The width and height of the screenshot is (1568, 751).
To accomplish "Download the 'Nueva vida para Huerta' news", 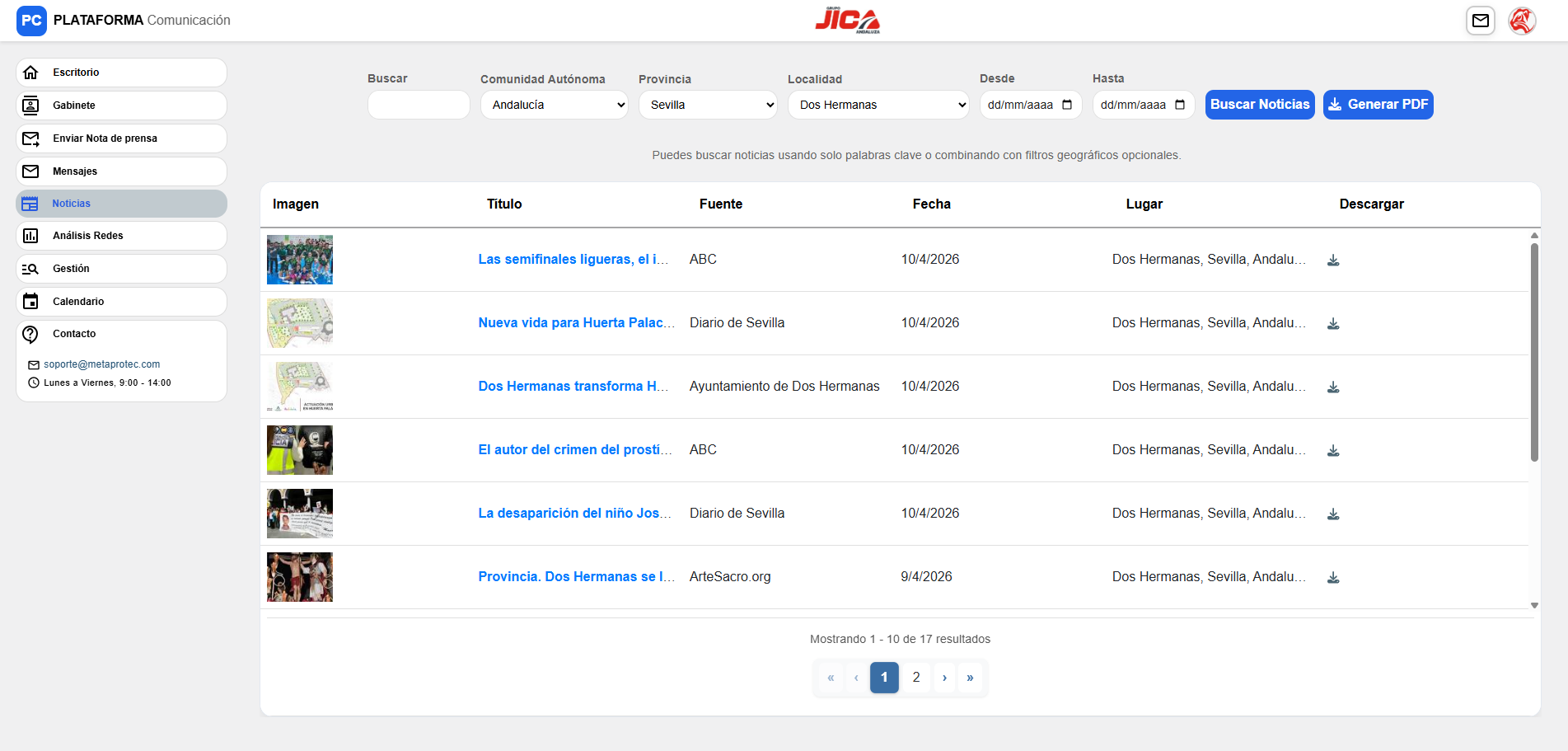I will (x=1332, y=324).
